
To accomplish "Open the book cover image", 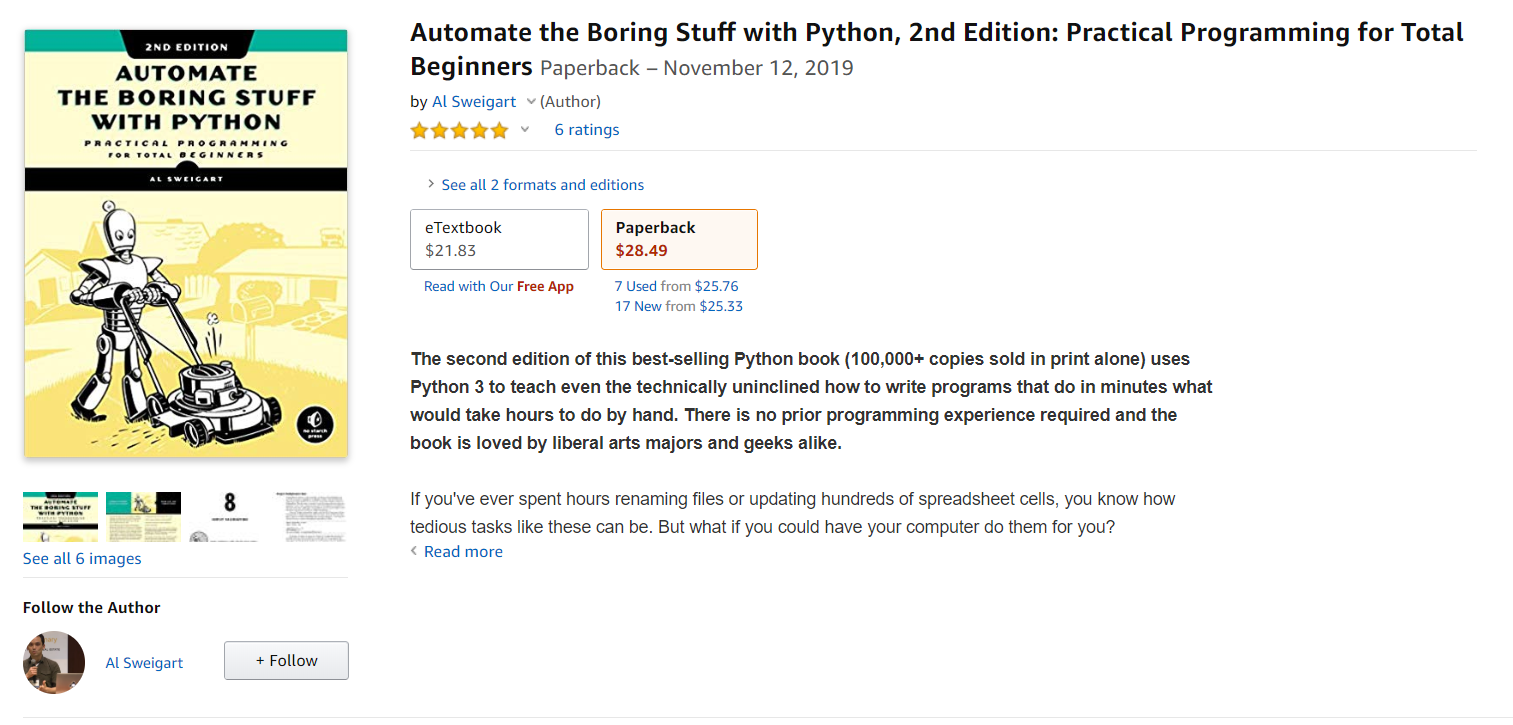I will [x=185, y=243].
